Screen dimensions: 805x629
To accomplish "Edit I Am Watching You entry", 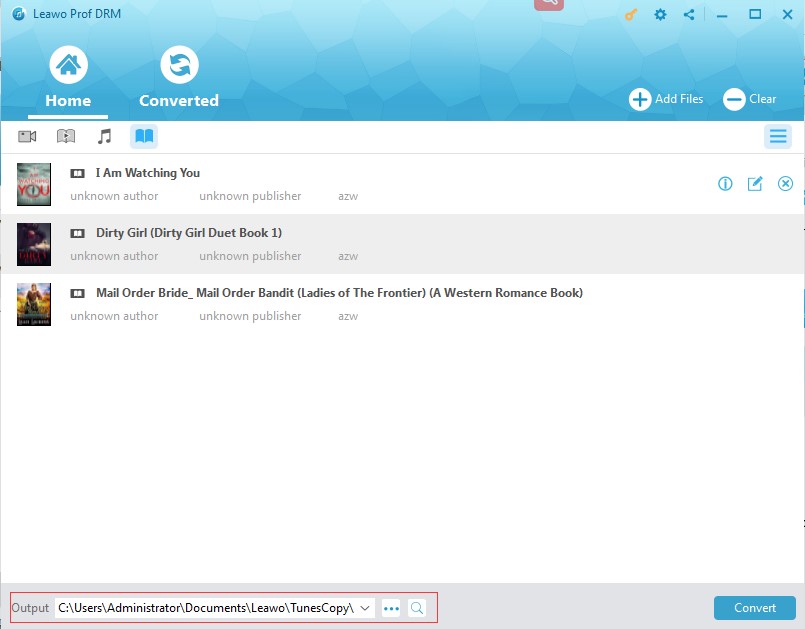I will (755, 183).
